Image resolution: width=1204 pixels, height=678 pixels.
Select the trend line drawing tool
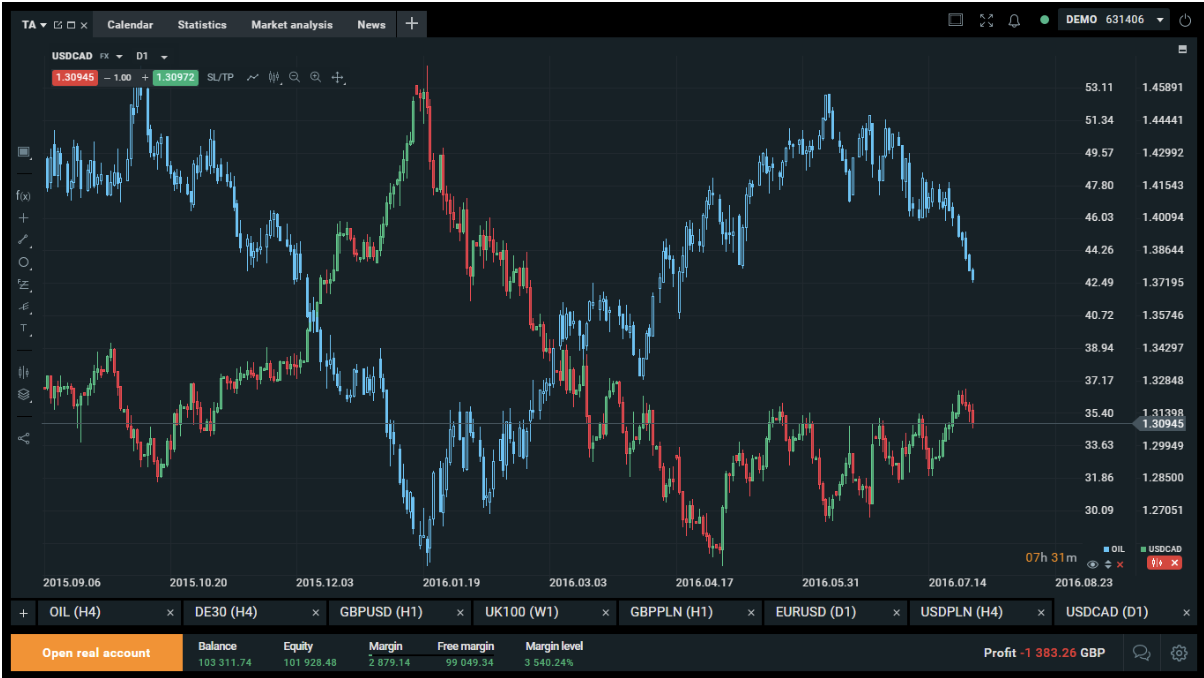click(x=24, y=240)
